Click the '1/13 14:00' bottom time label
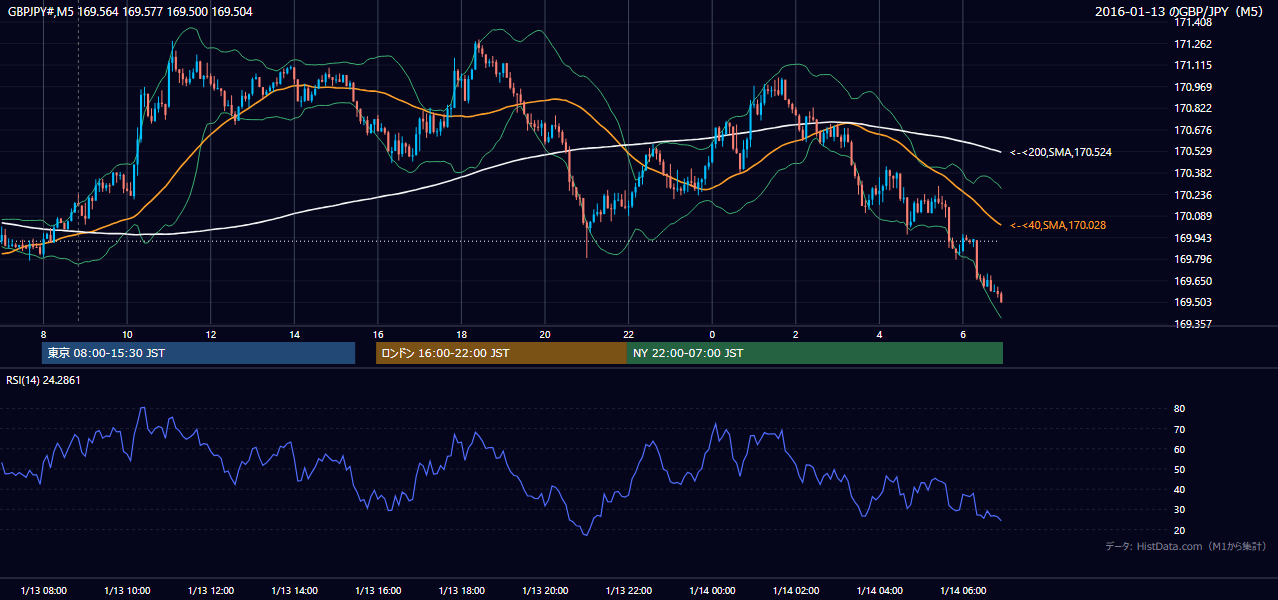Image resolution: width=1278 pixels, height=600 pixels. (x=294, y=591)
